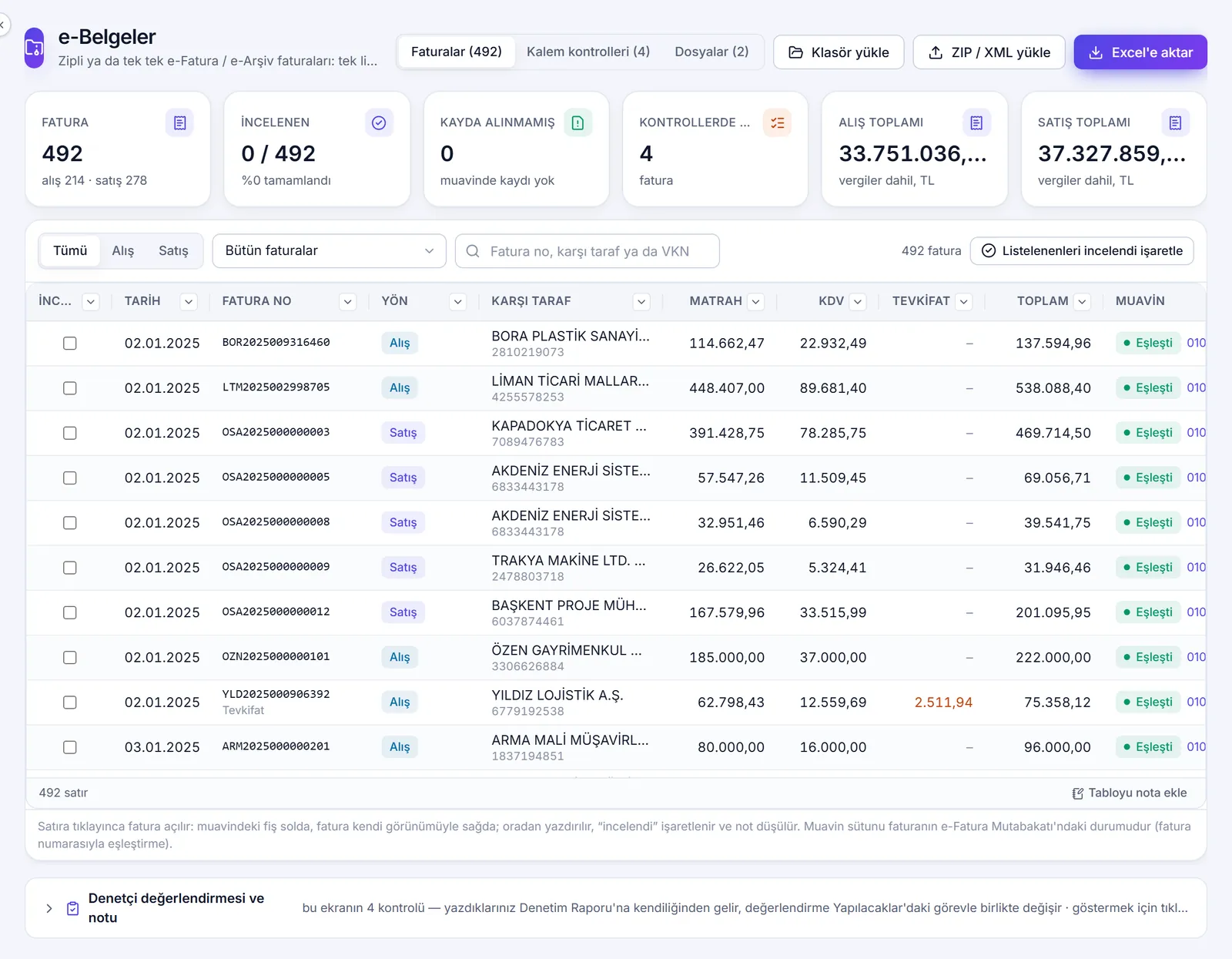Image resolution: width=1232 pixels, height=959 pixels.
Task: Open the TARİH column filter chevron
Action: [x=189, y=302]
